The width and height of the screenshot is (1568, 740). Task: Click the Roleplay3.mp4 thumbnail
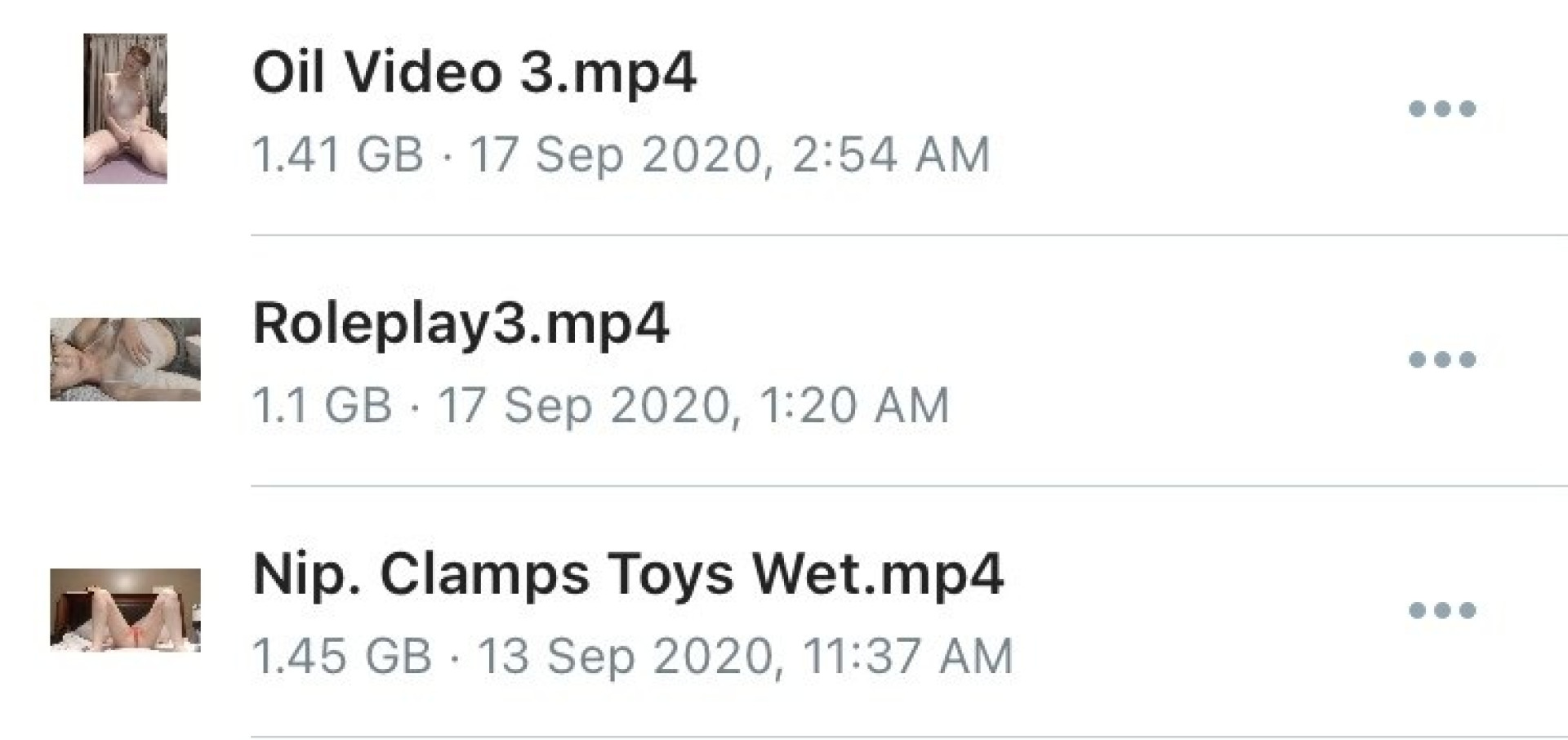[125, 359]
